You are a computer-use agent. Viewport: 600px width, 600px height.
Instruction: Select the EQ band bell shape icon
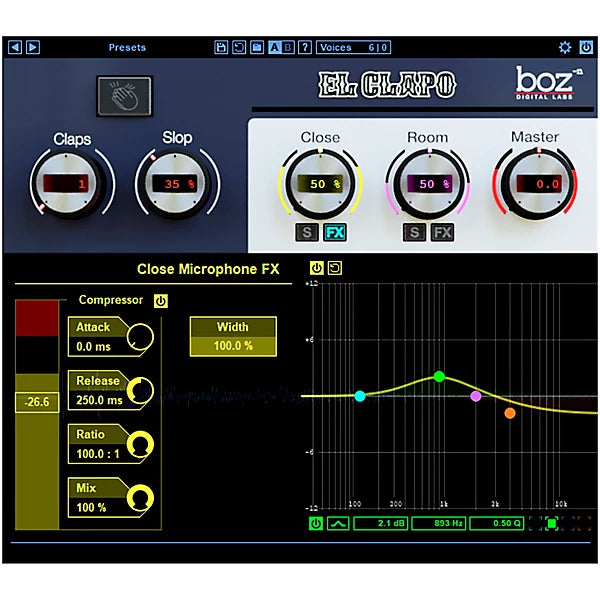pos(338,523)
